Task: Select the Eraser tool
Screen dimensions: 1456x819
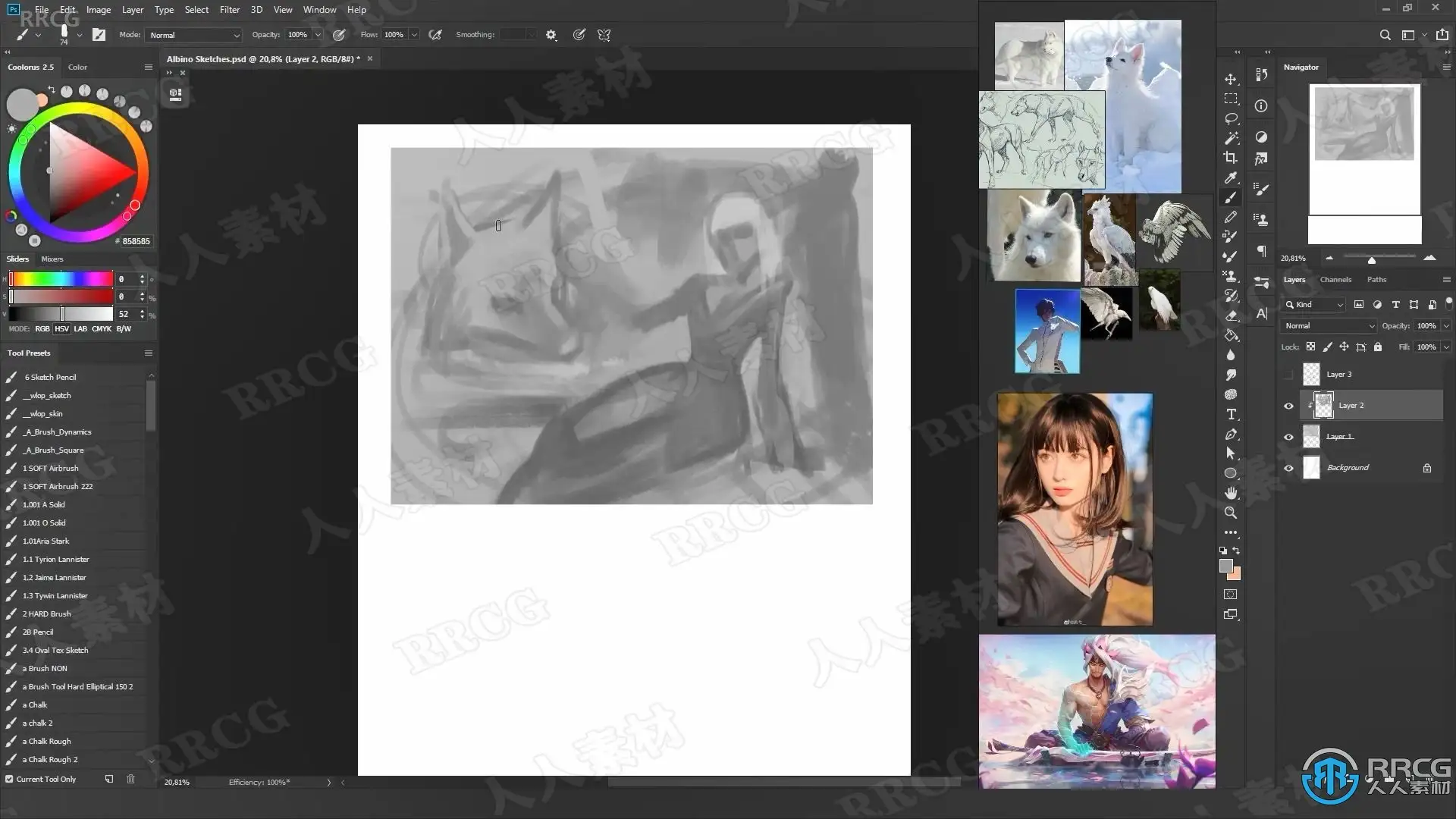Action: [1230, 315]
